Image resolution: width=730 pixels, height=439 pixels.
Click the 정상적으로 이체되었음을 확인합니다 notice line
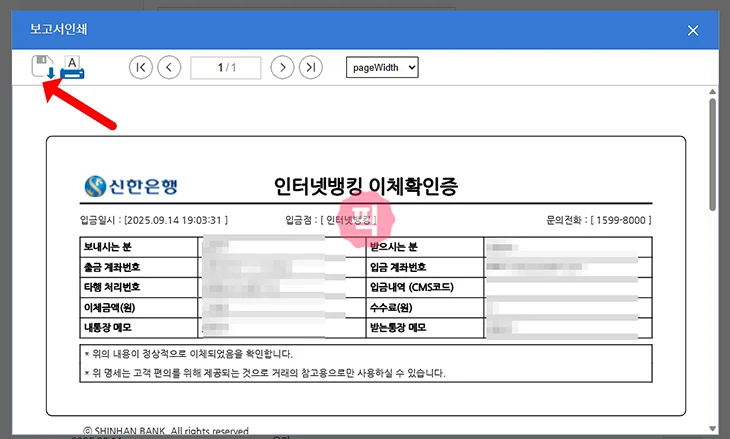tap(189, 354)
